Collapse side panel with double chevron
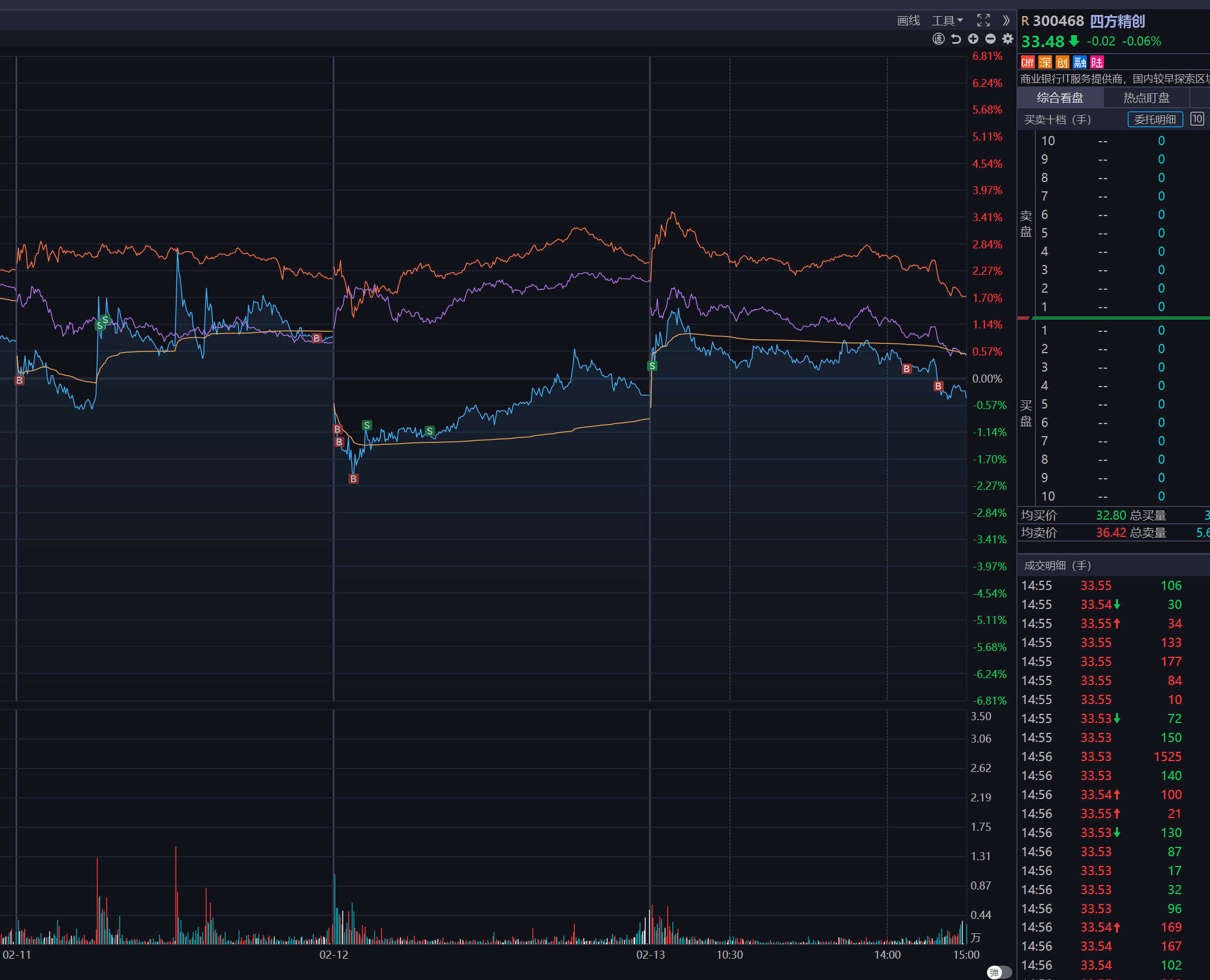 (1006, 21)
